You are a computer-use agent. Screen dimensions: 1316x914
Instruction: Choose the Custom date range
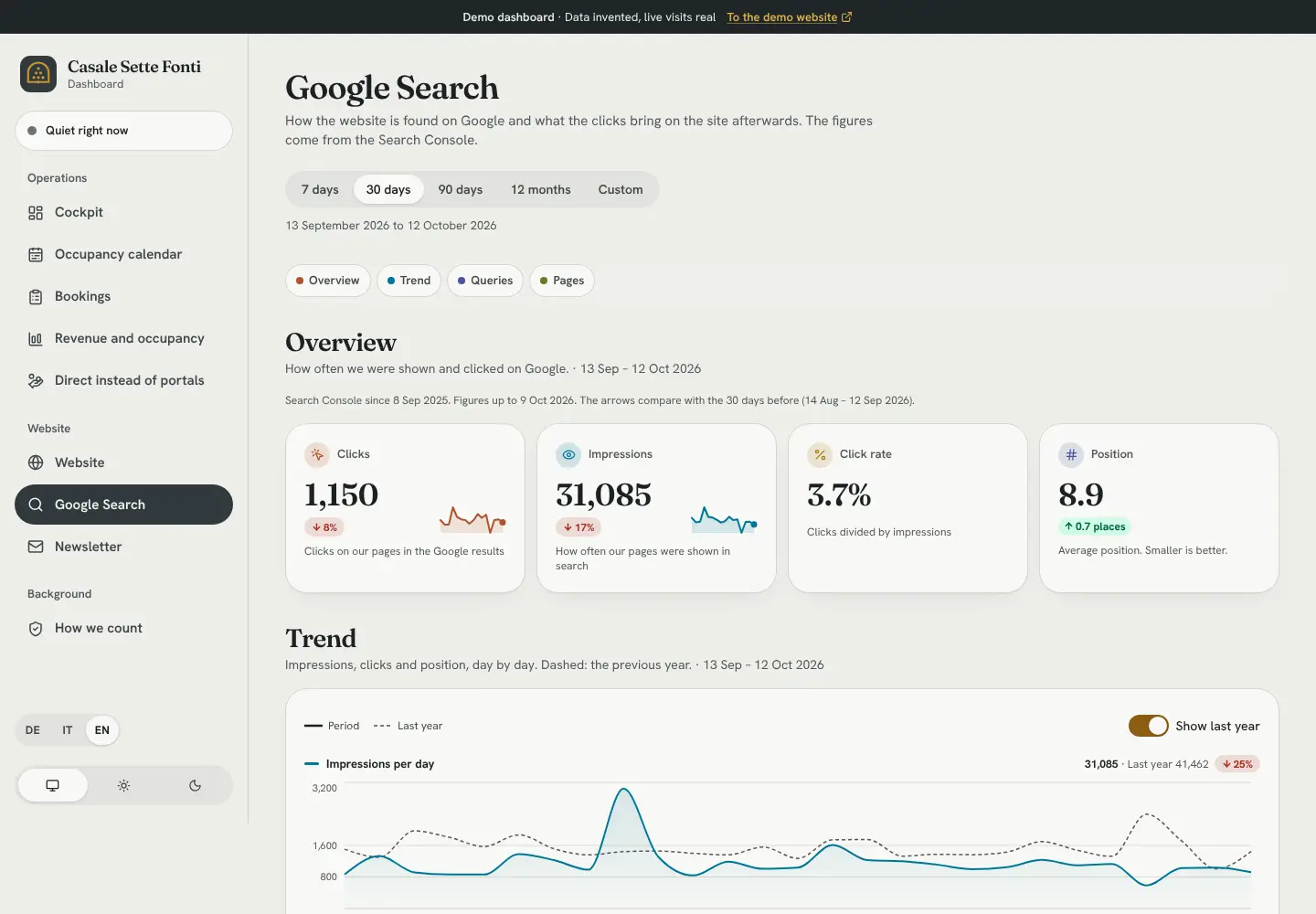[x=621, y=189]
